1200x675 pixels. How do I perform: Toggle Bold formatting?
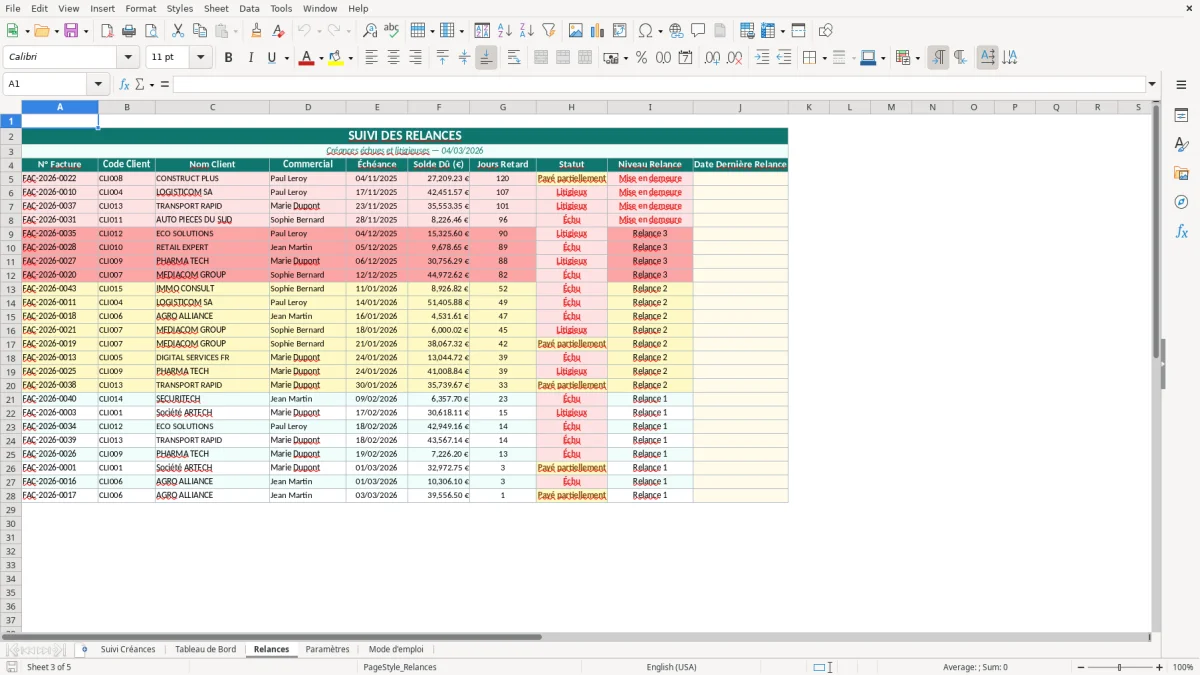228,58
